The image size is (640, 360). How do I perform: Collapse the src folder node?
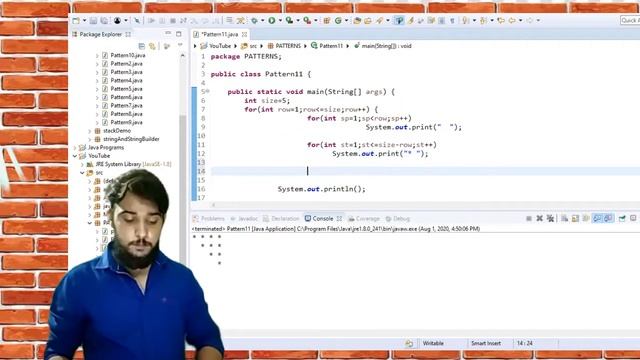pos(83,173)
